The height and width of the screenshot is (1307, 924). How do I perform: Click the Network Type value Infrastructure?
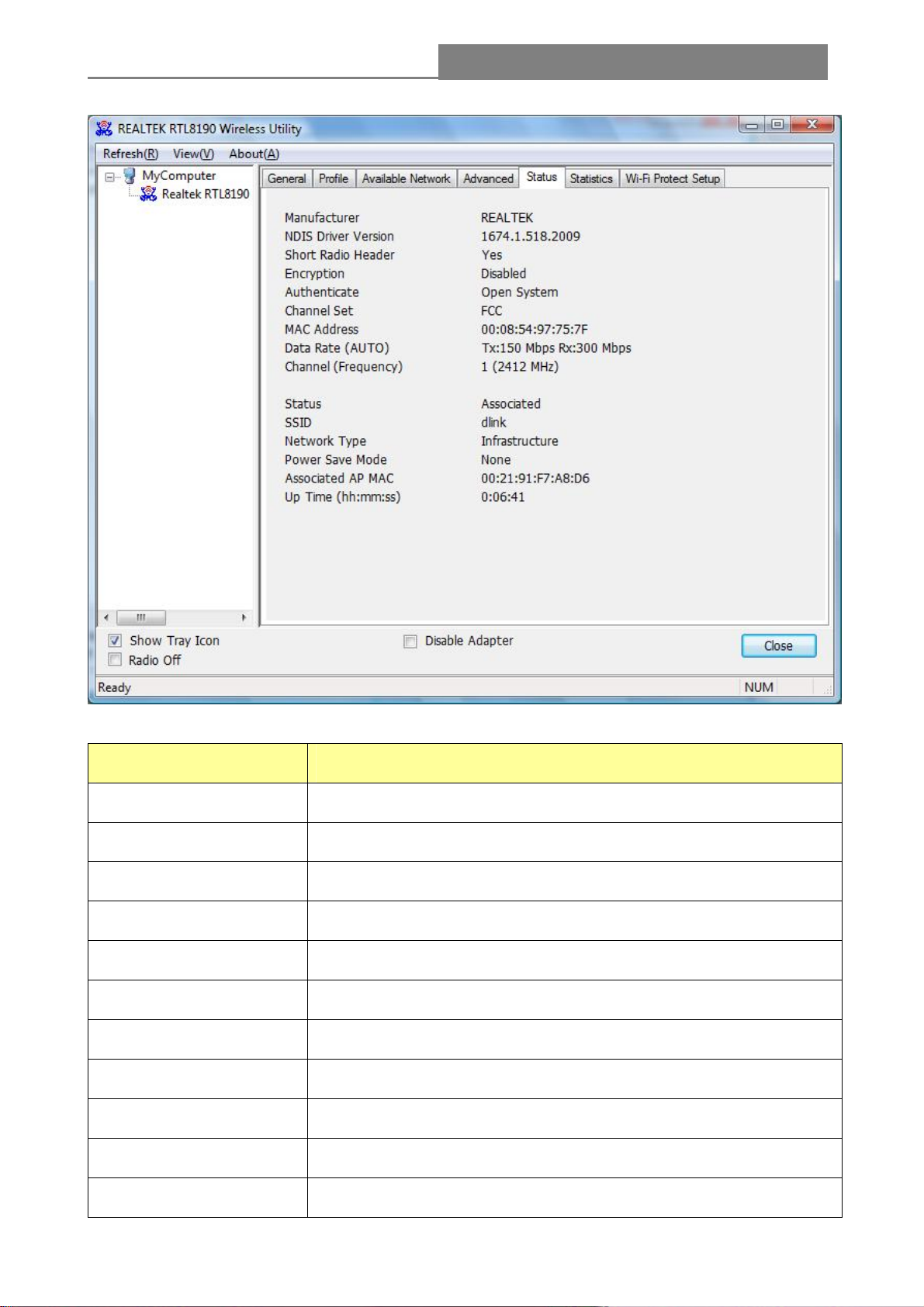(x=519, y=441)
